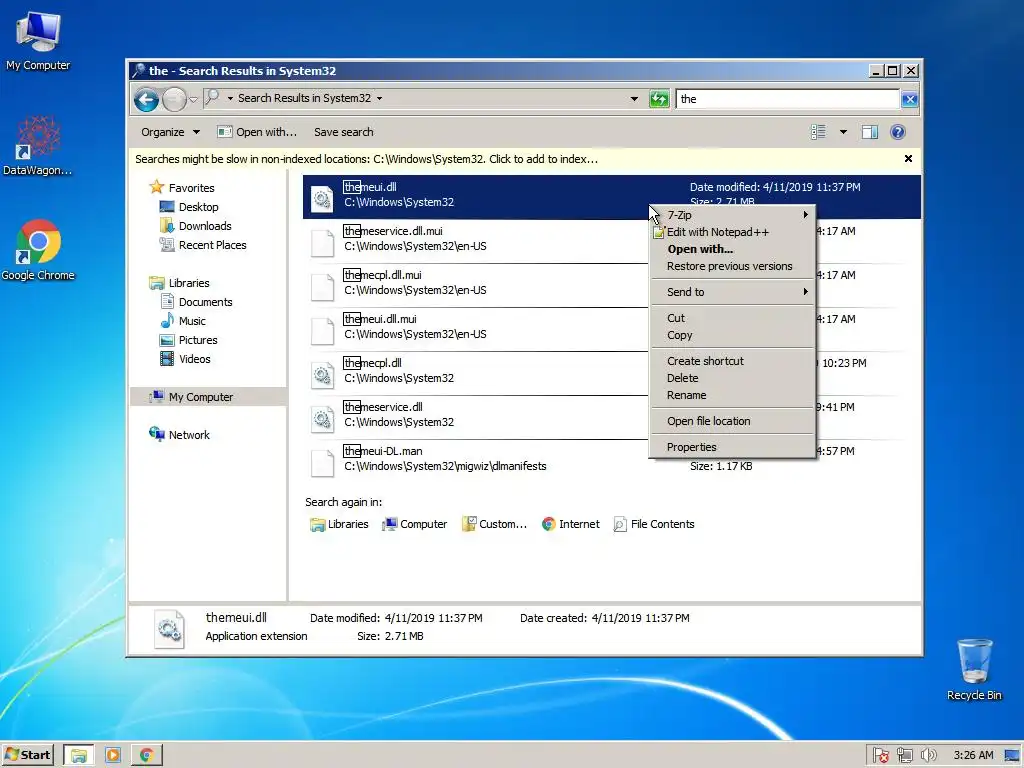The width and height of the screenshot is (1024, 768).
Task: Click the Explorer folder taskbar icon
Action: [x=78, y=756]
